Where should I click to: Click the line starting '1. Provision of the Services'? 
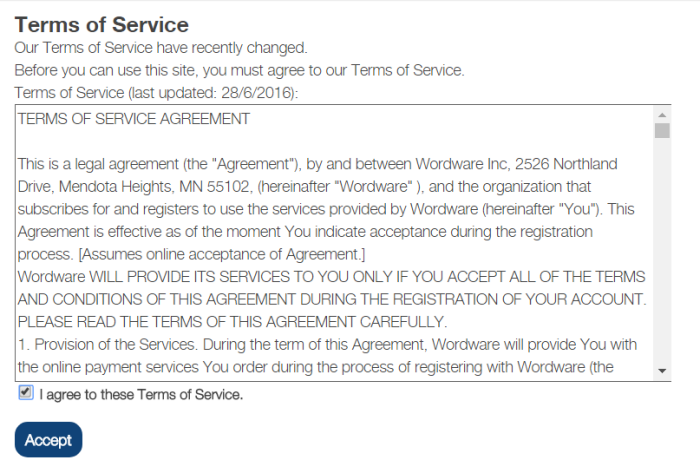(327, 344)
